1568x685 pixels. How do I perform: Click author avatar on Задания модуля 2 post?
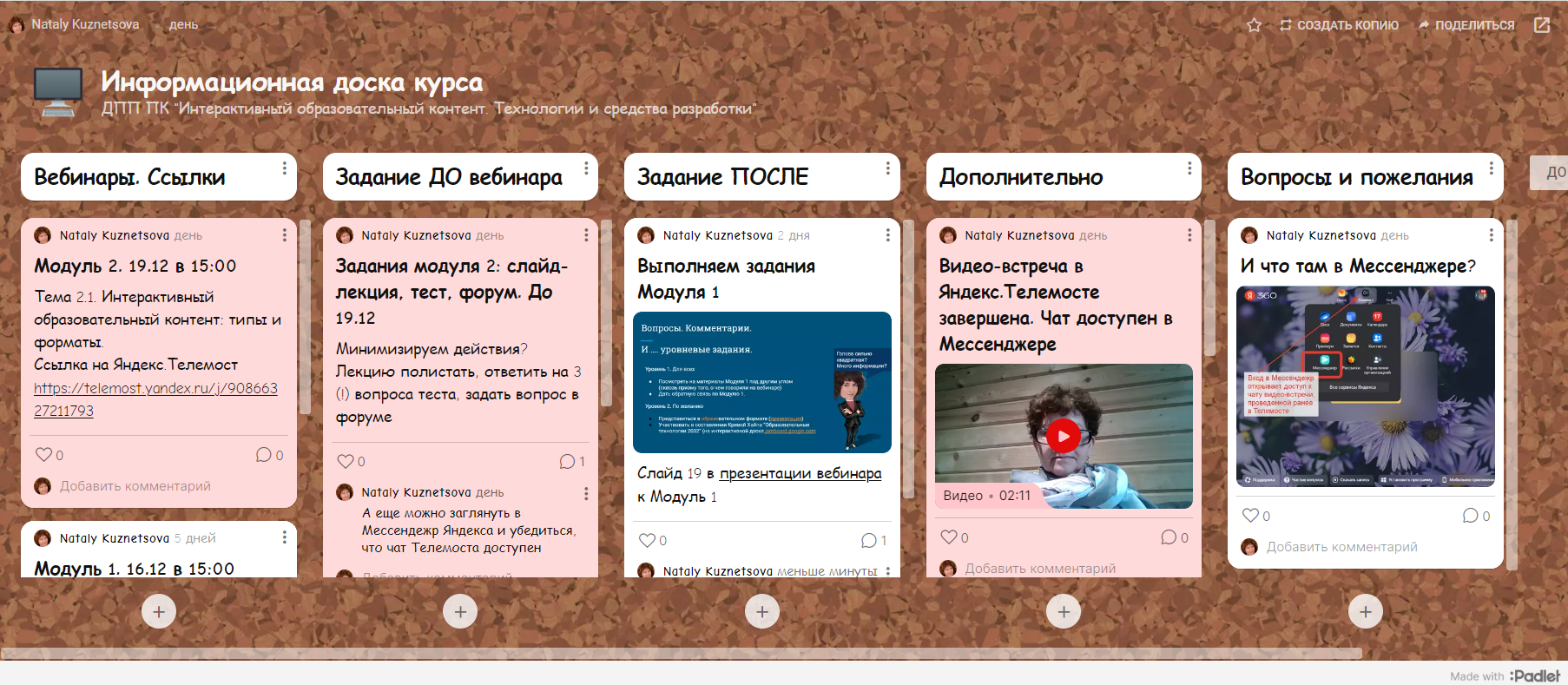click(x=345, y=235)
